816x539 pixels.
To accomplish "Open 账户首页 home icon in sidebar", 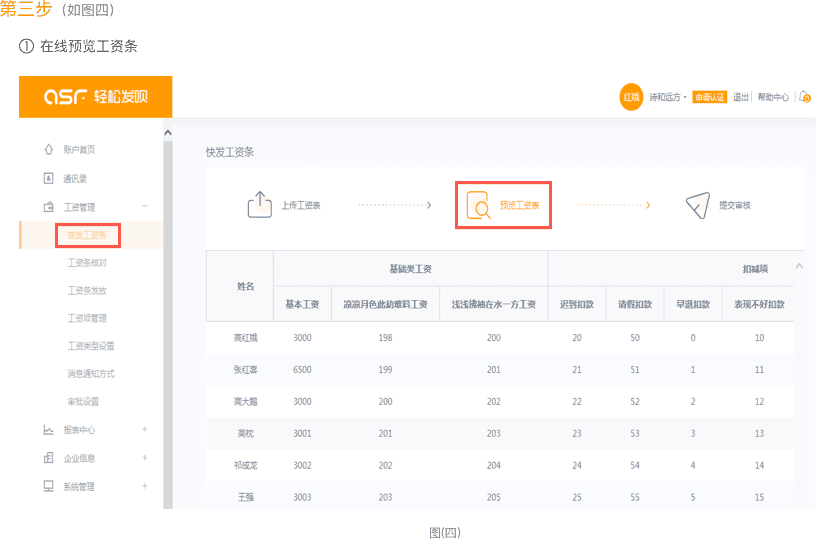I will [48, 149].
